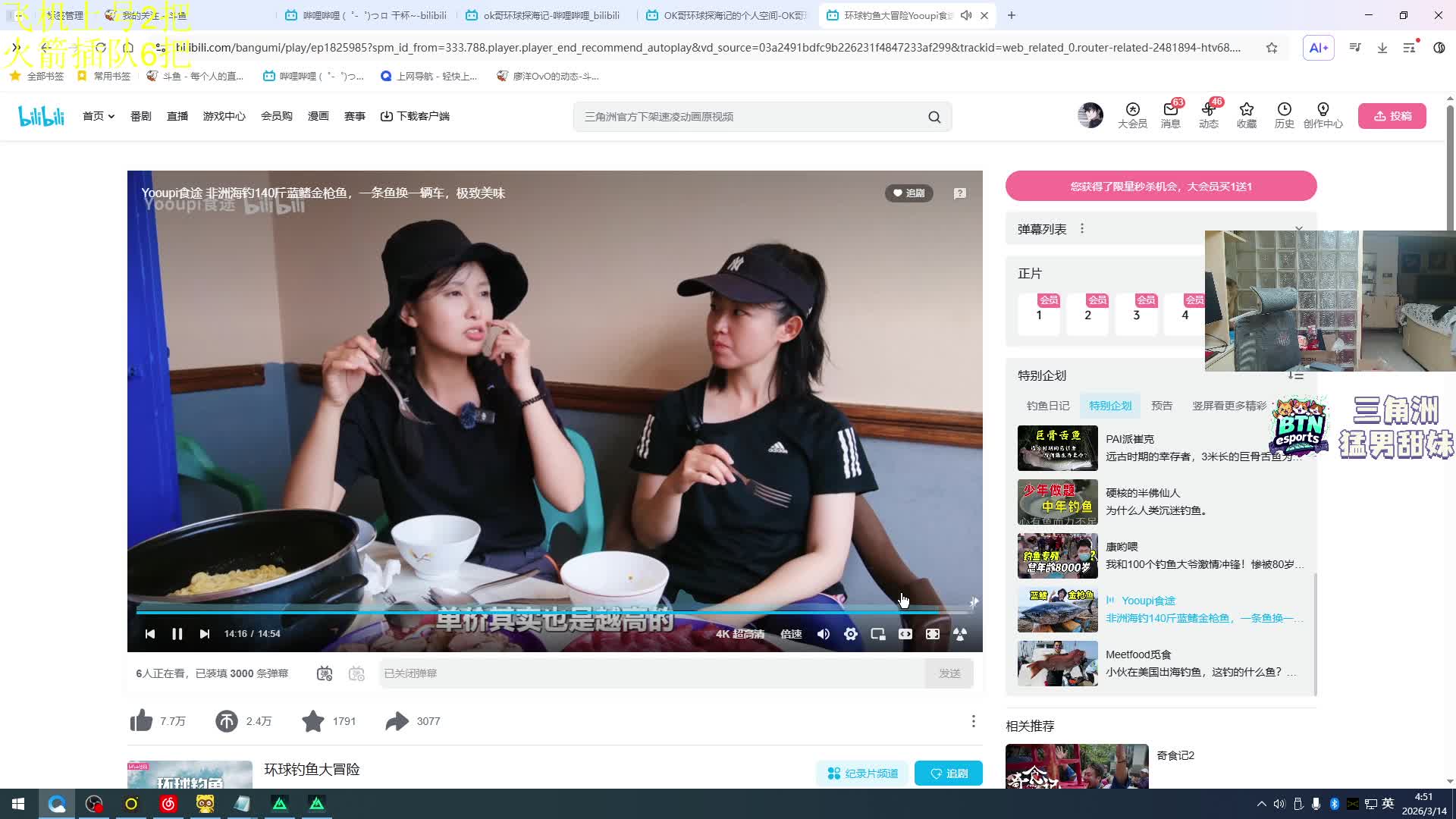Viewport: 1456px width, 819px height.
Task: Give coins to this video
Action: 227,721
